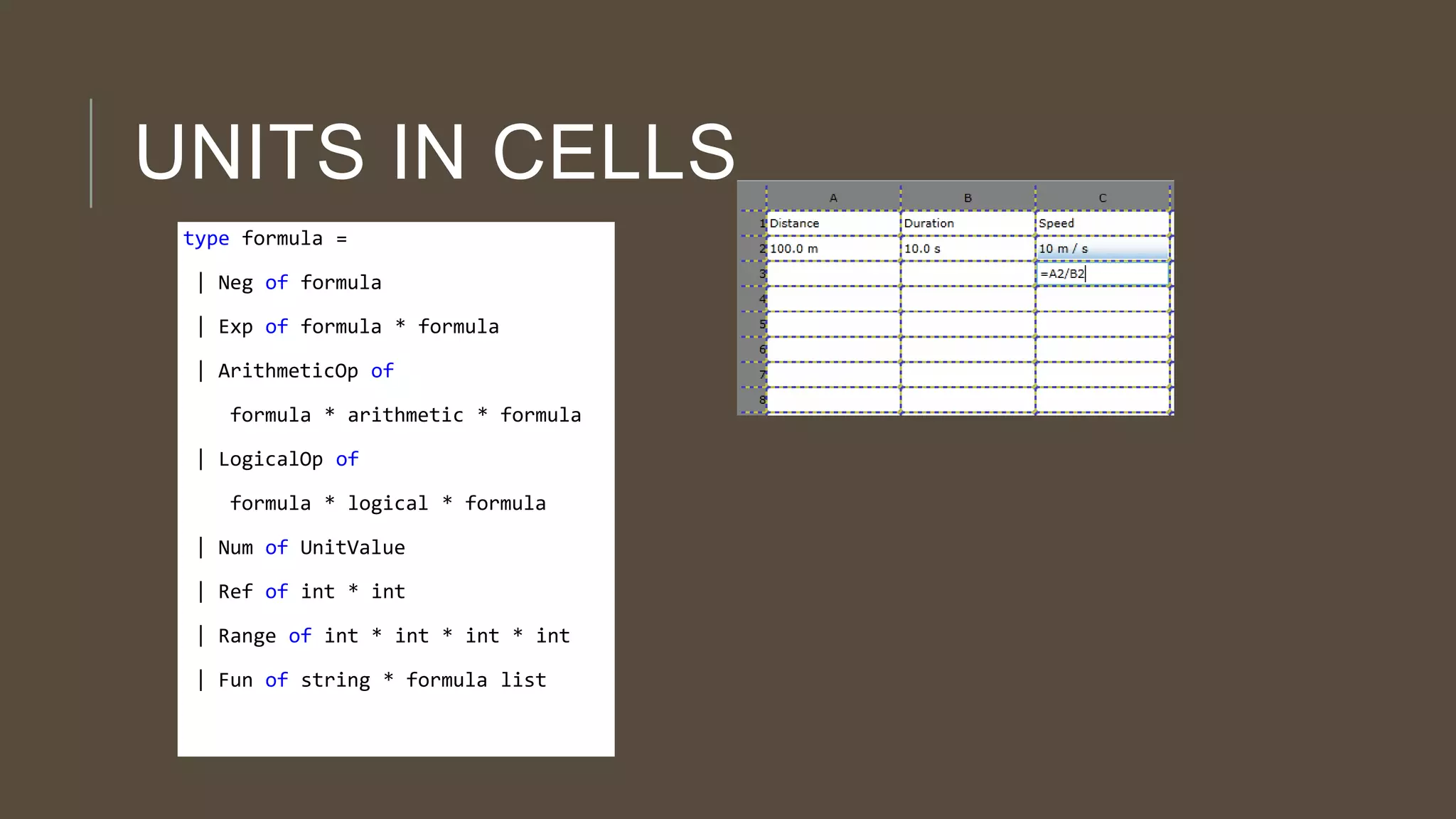
Task: Select column A header in spreadsheet
Action: (833, 198)
